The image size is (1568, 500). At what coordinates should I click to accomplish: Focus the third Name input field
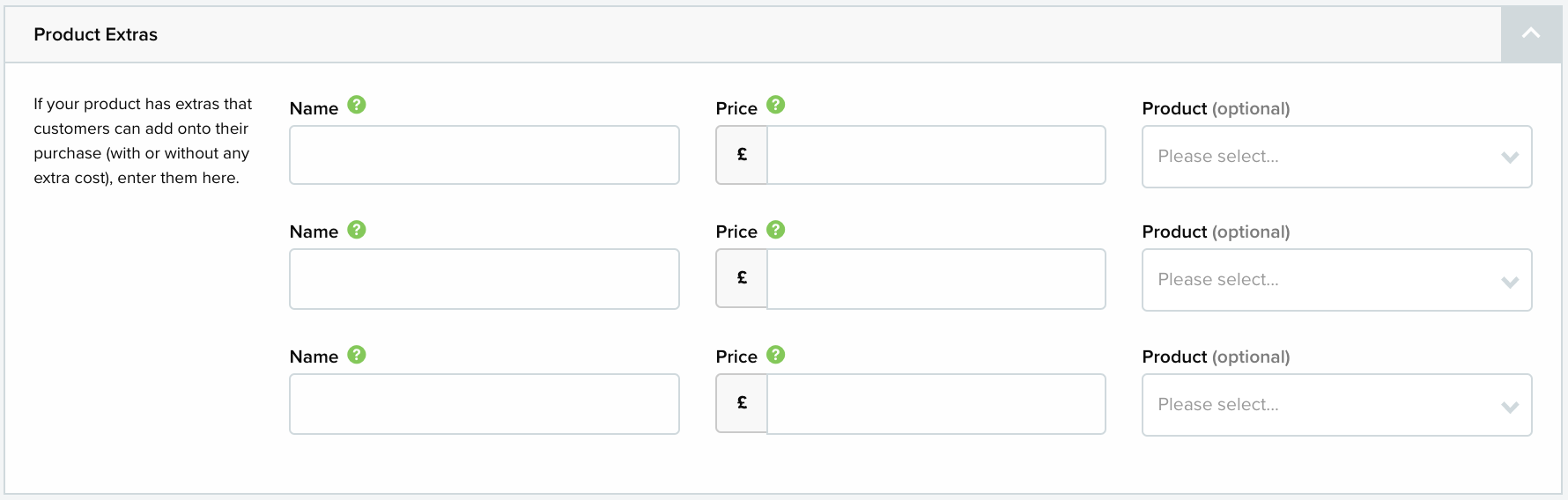(484, 404)
